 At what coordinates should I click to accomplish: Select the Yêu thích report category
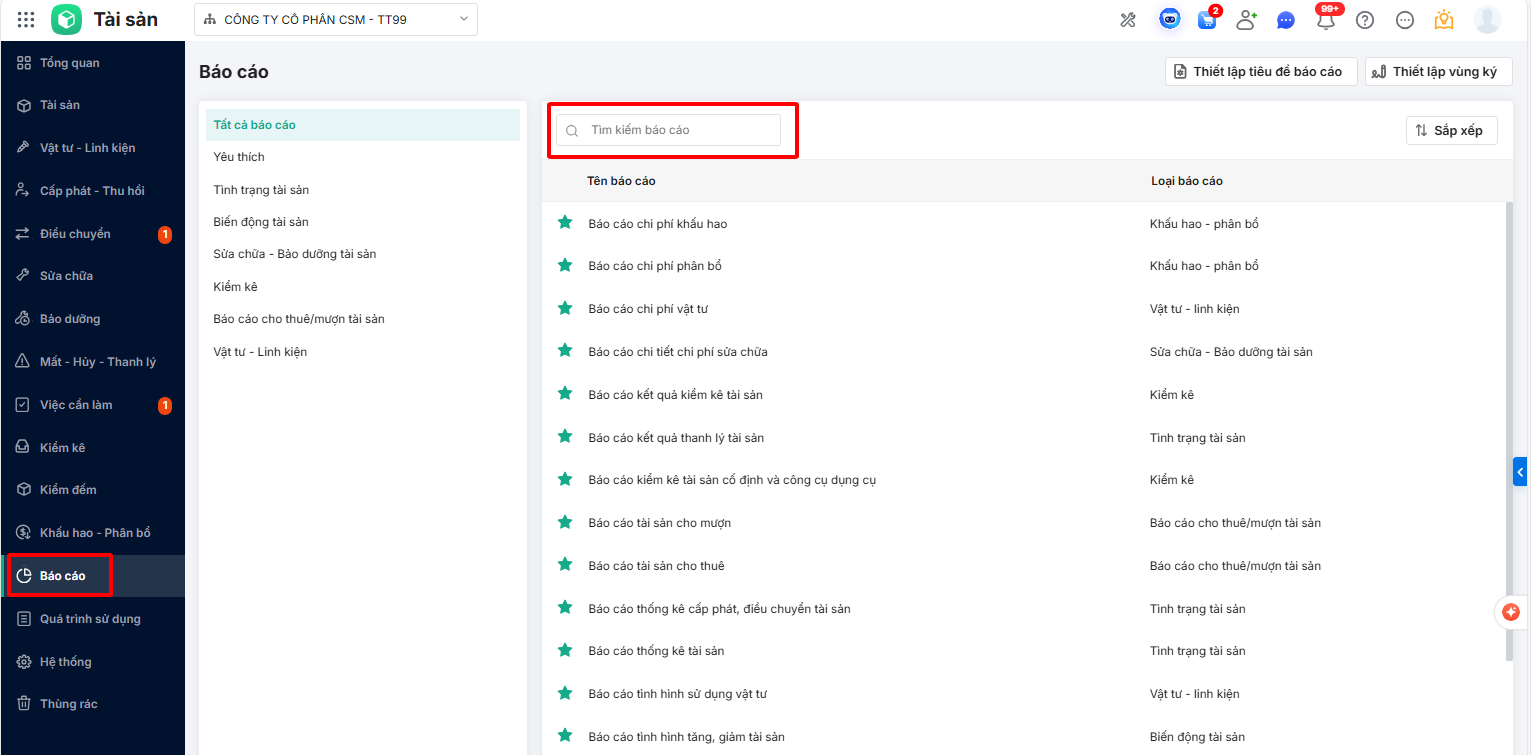pyautogui.click(x=239, y=157)
